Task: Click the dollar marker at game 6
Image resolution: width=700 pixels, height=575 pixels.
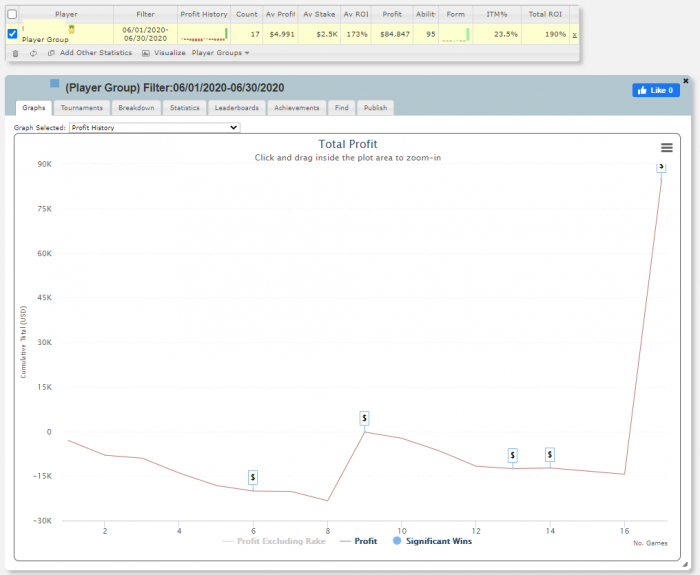Action: click(253, 478)
